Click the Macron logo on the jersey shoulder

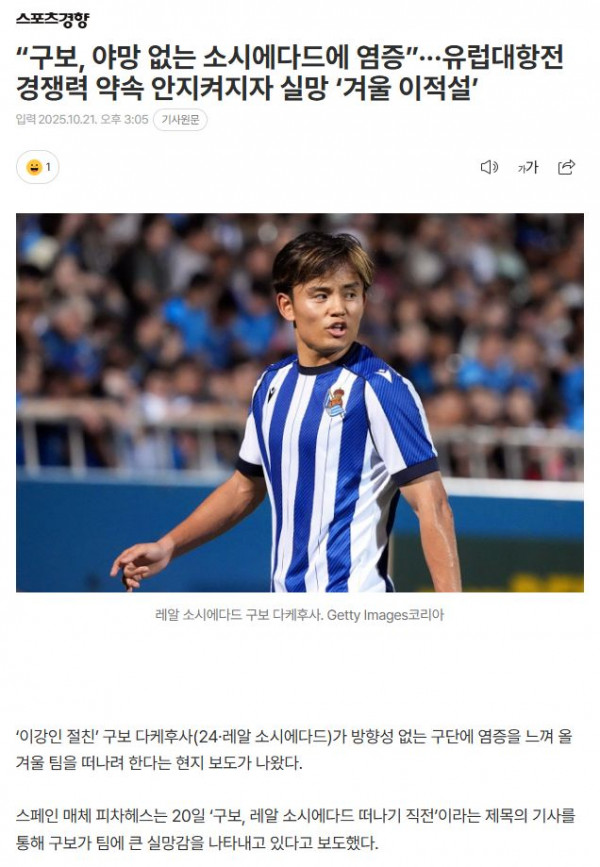pos(384,374)
